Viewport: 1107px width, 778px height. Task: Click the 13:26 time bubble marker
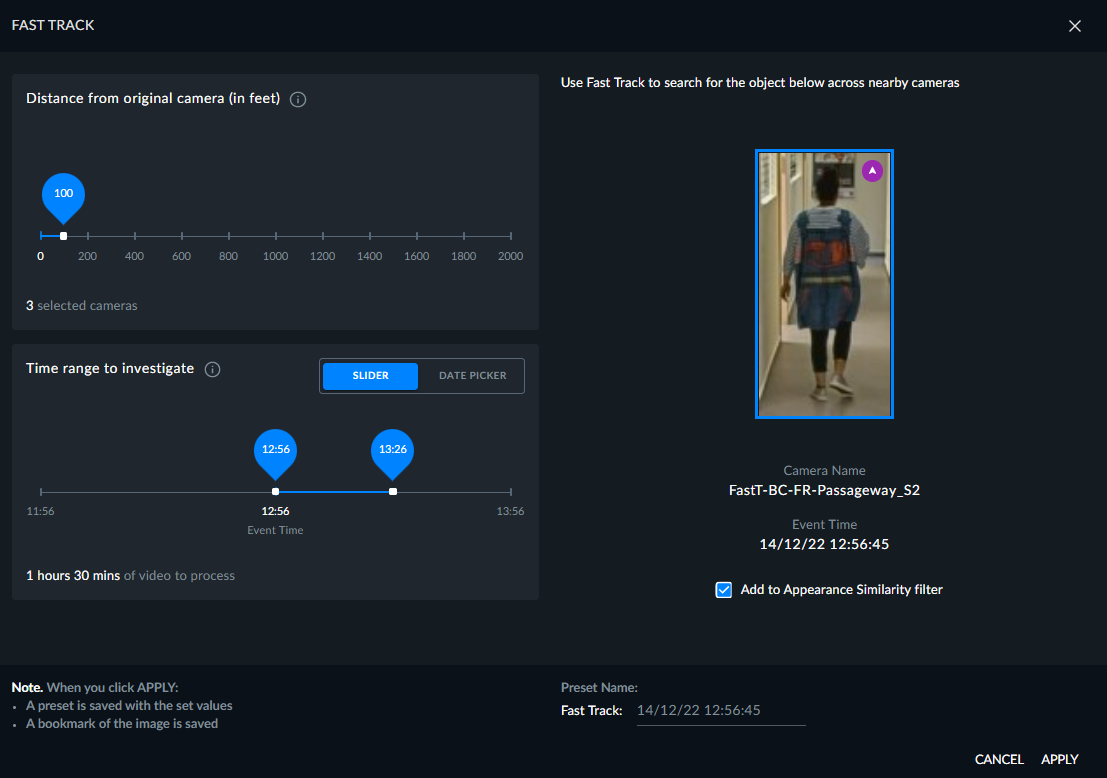coord(393,453)
